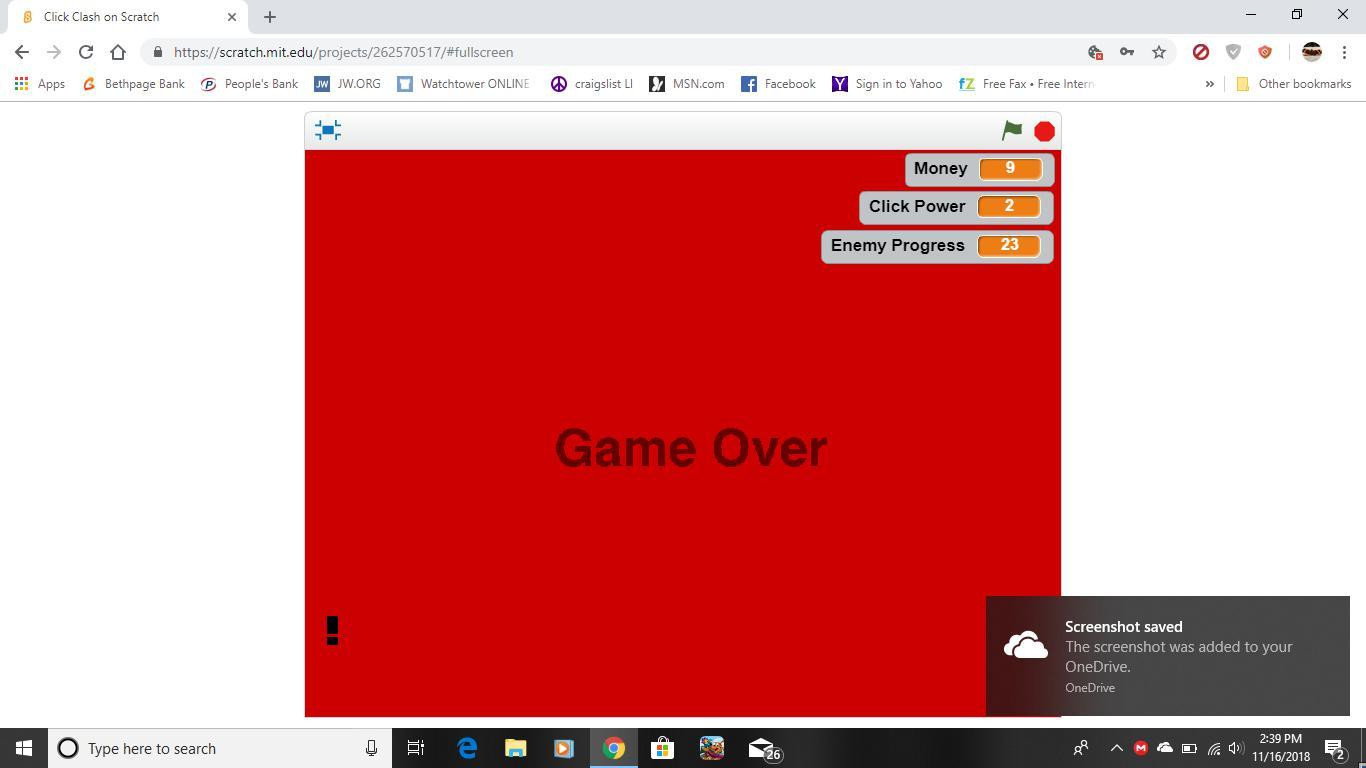Open the saved passwords key icon

pyautogui.click(x=1127, y=52)
